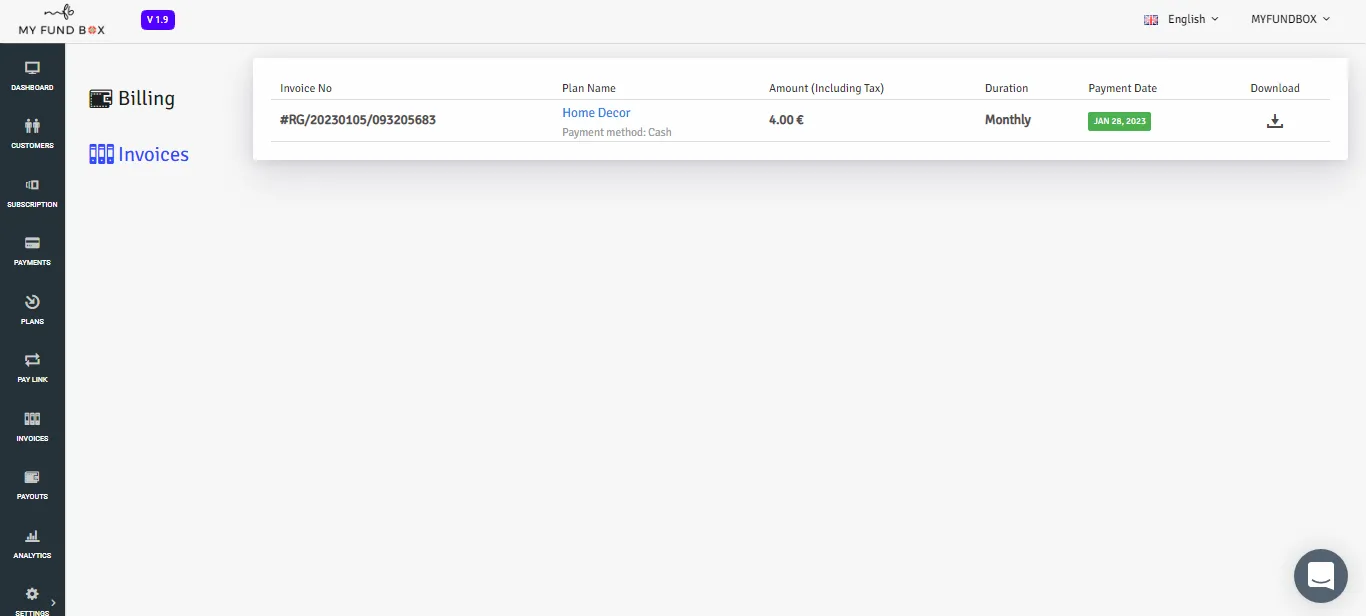The height and width of the screenshot is (616, 1366).
Task: Click the JAN 28, 2023 payment date badge
Action: 1120,121
